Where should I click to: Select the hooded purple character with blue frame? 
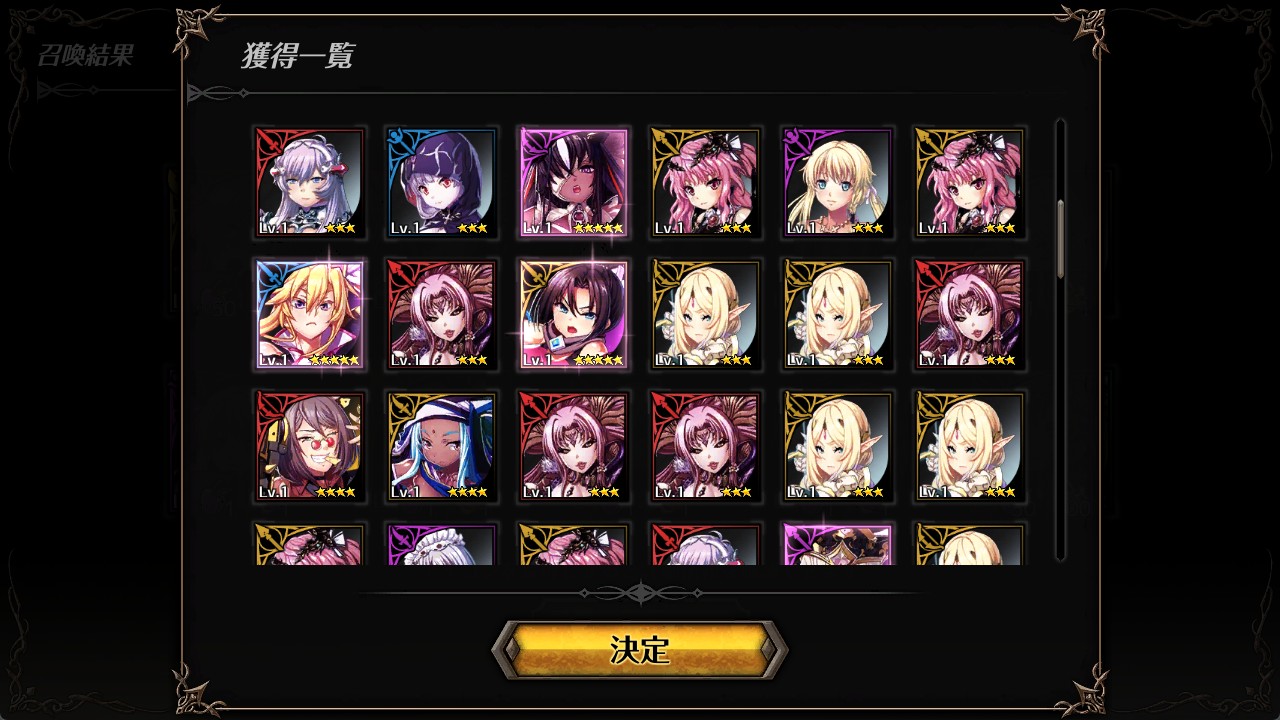click(x=442, y=182)
